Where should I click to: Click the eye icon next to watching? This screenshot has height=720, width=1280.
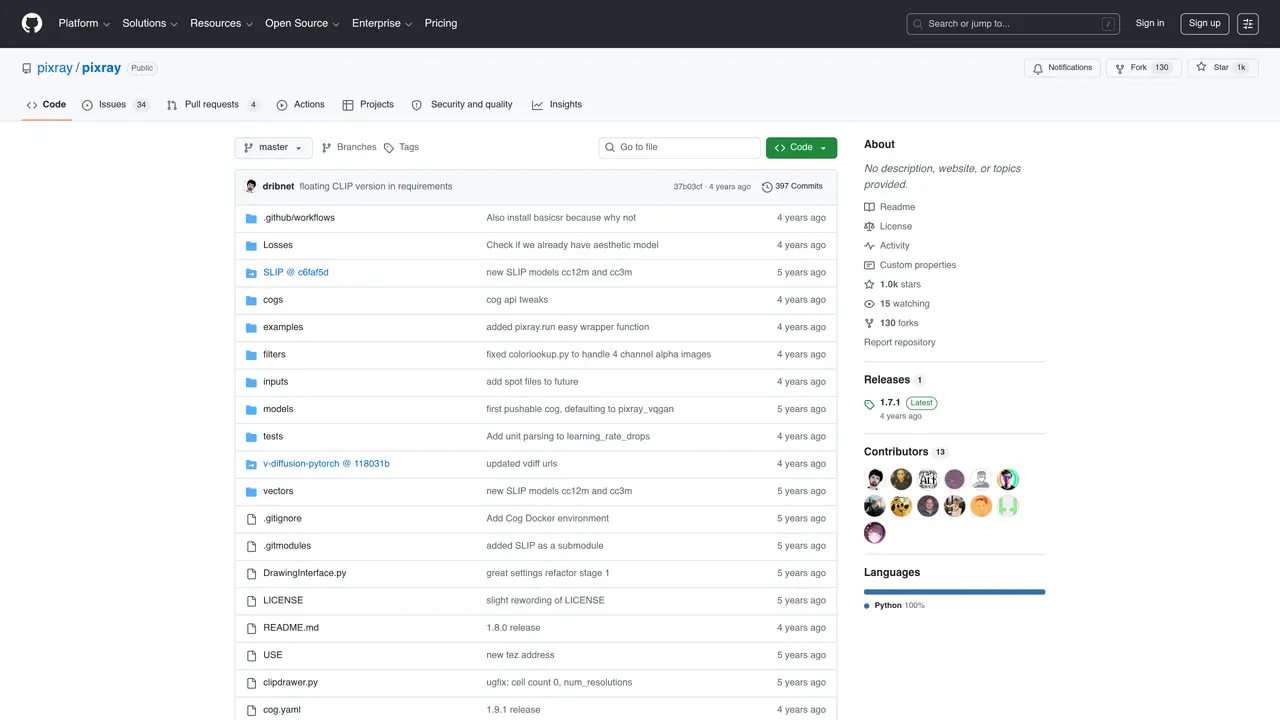pyautogui.click(x=870, y=304)
